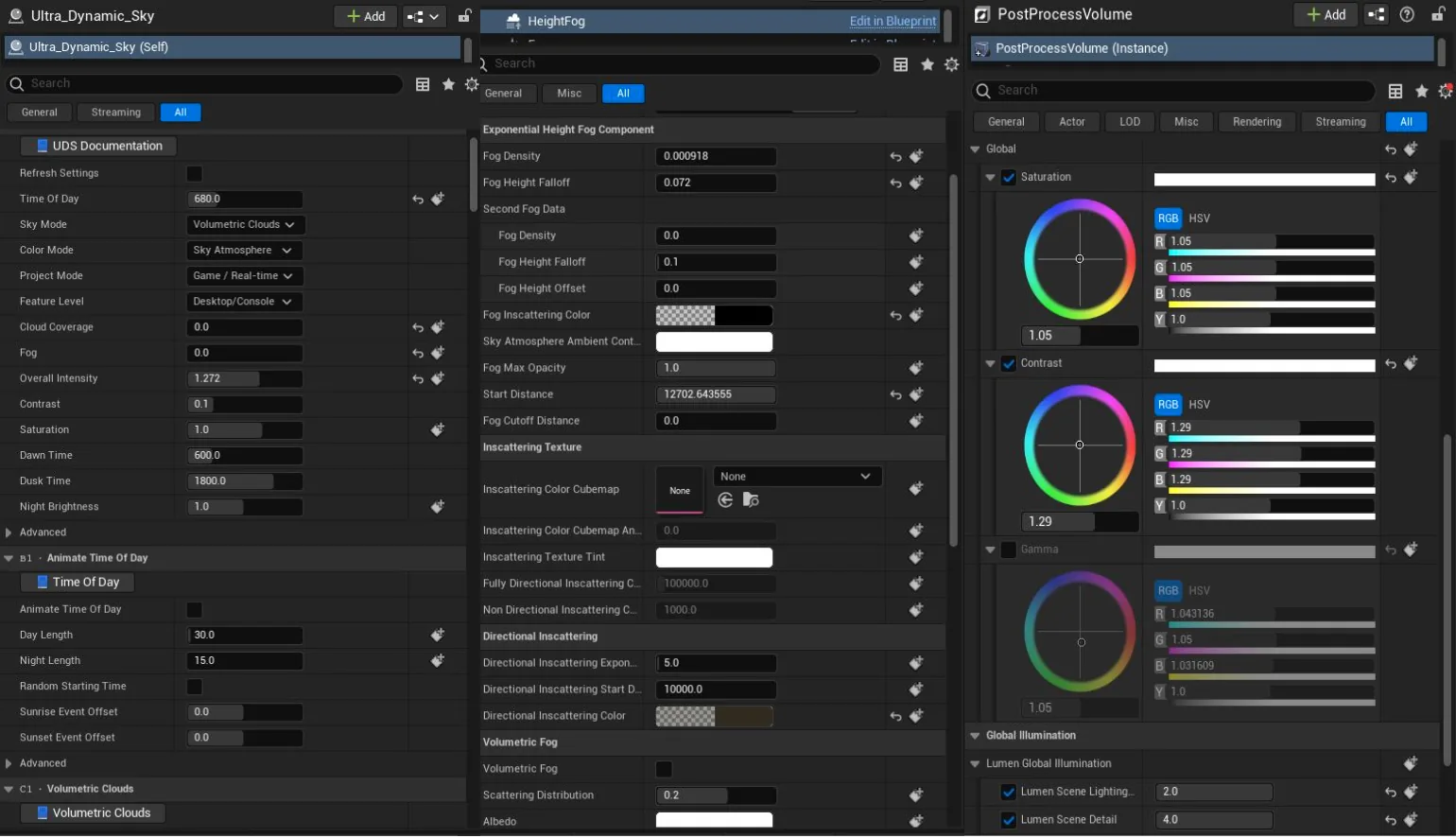Open the settings gear in Ultra_Dynamic_Sky details
Image resolution: width=1456 pixels, height=838 pixels.
[471, 84]
